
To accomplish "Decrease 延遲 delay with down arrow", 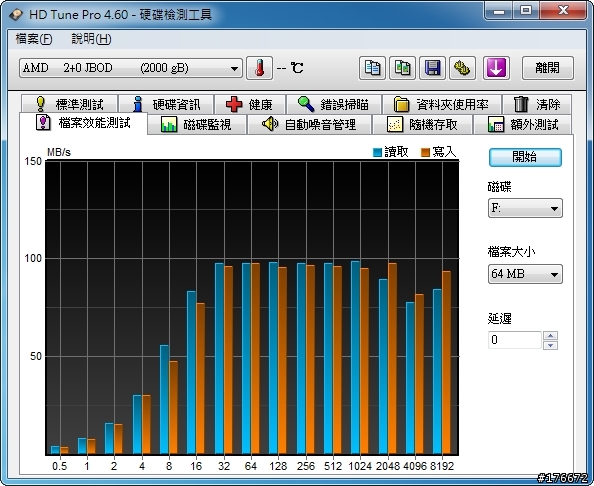I will tap(550, 345).
